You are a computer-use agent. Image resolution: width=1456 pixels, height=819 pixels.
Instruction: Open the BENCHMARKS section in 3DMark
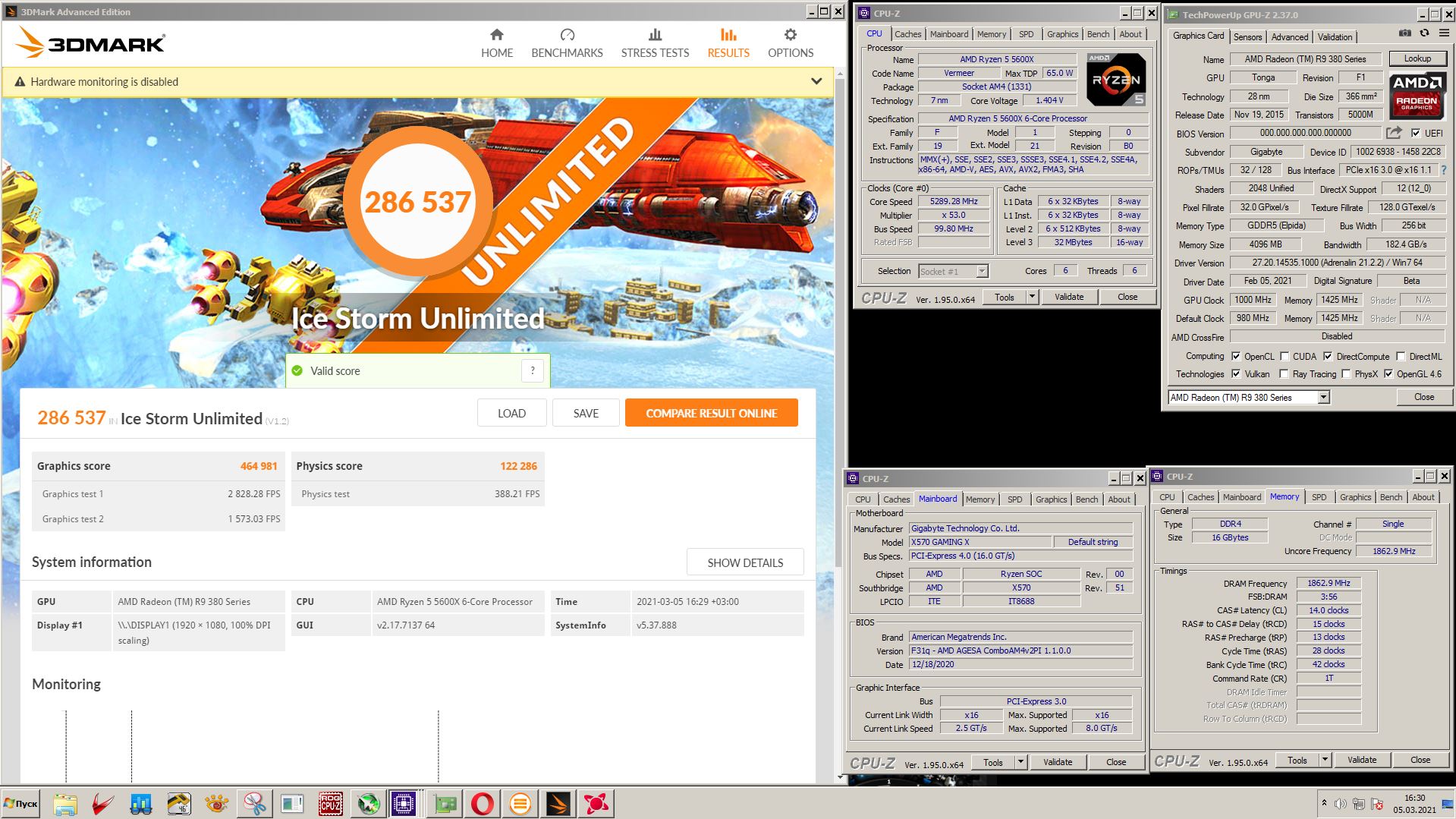[567, 43]
